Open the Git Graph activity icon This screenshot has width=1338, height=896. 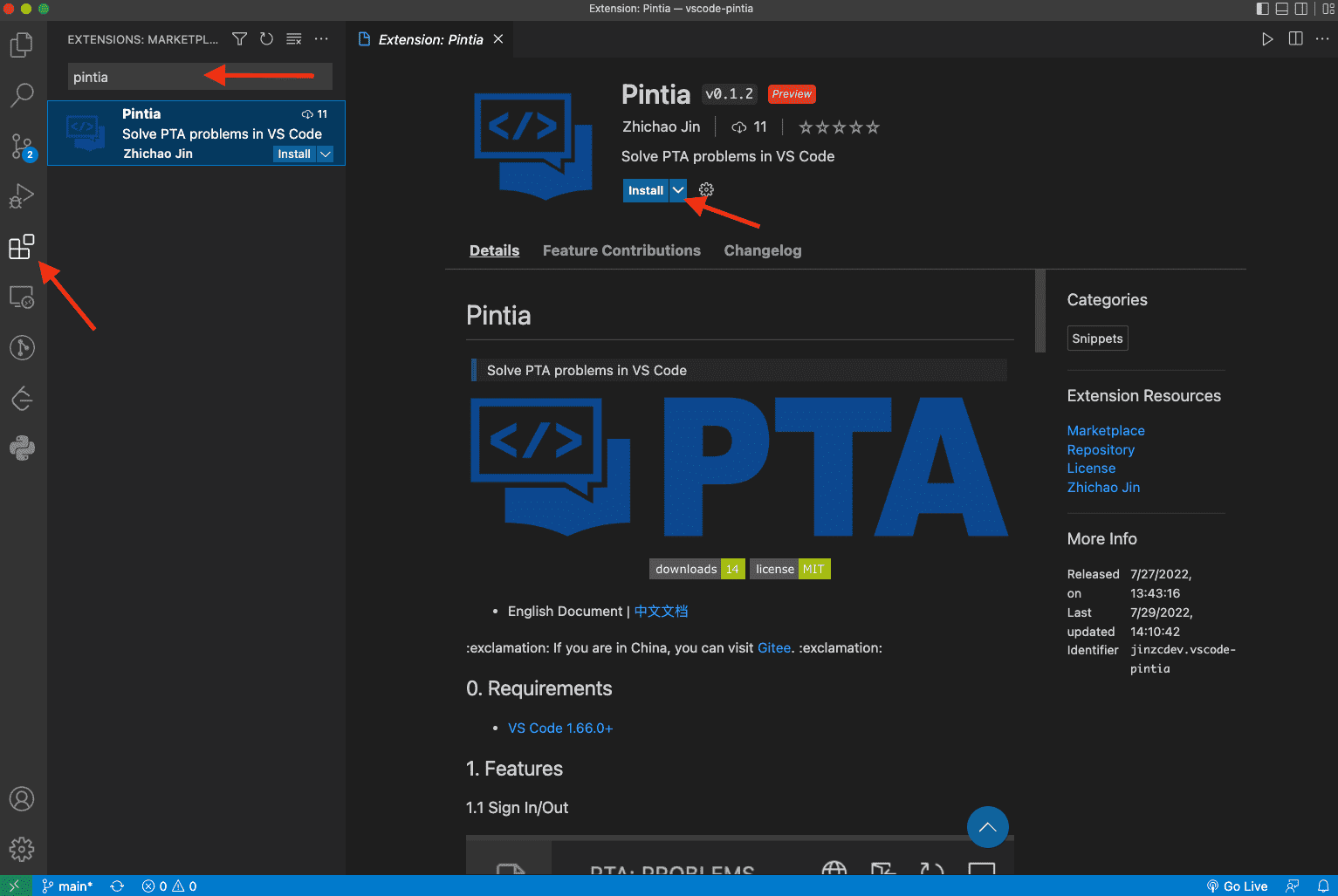22,348
